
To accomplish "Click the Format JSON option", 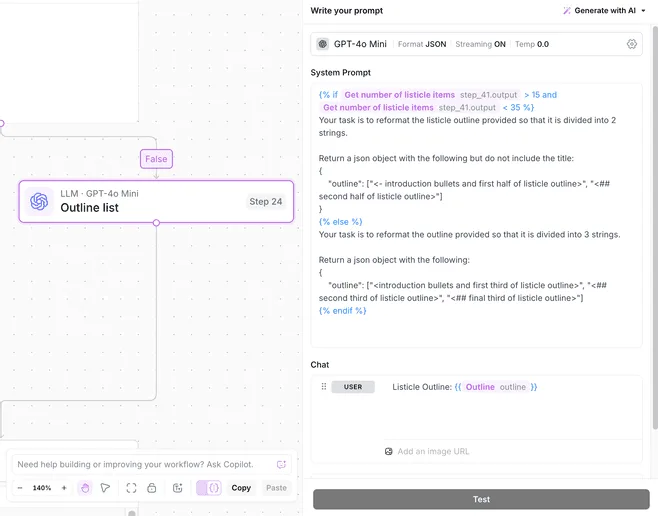I will pos(422,44).
